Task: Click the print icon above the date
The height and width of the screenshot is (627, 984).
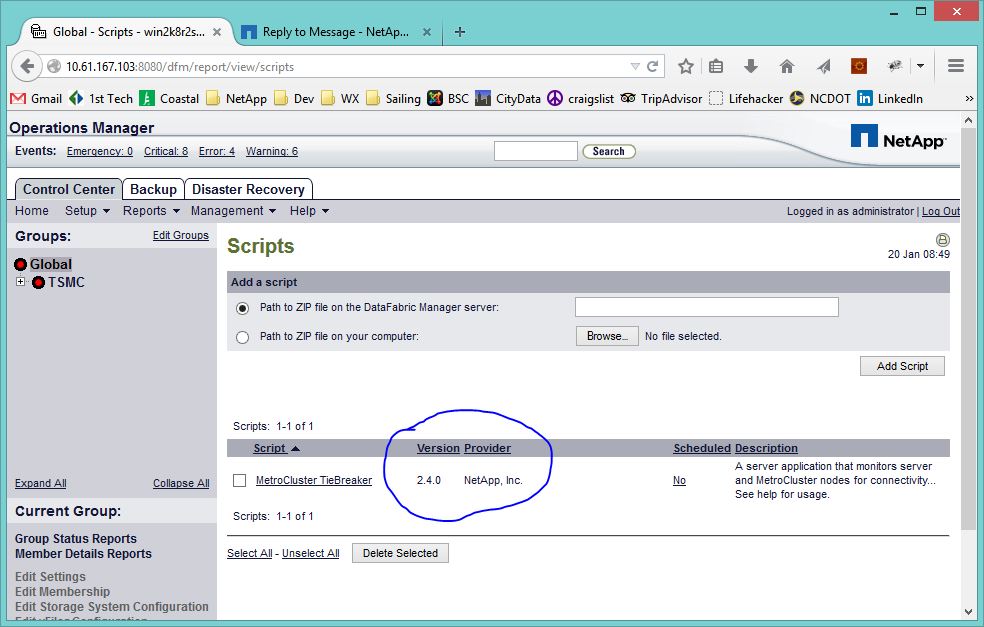Action: 943,240
